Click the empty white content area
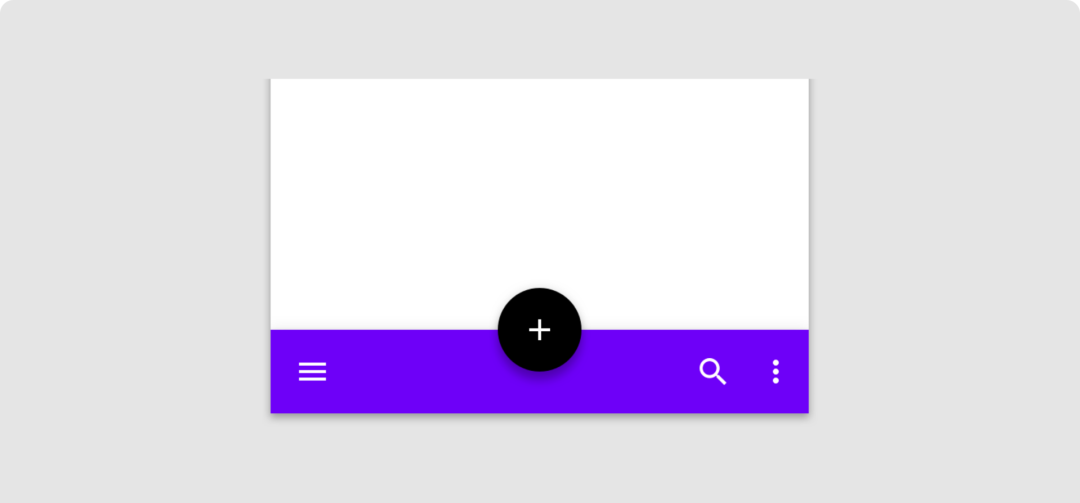The image size is (1080, 503). pyautogui.click(x=539, y=193)
